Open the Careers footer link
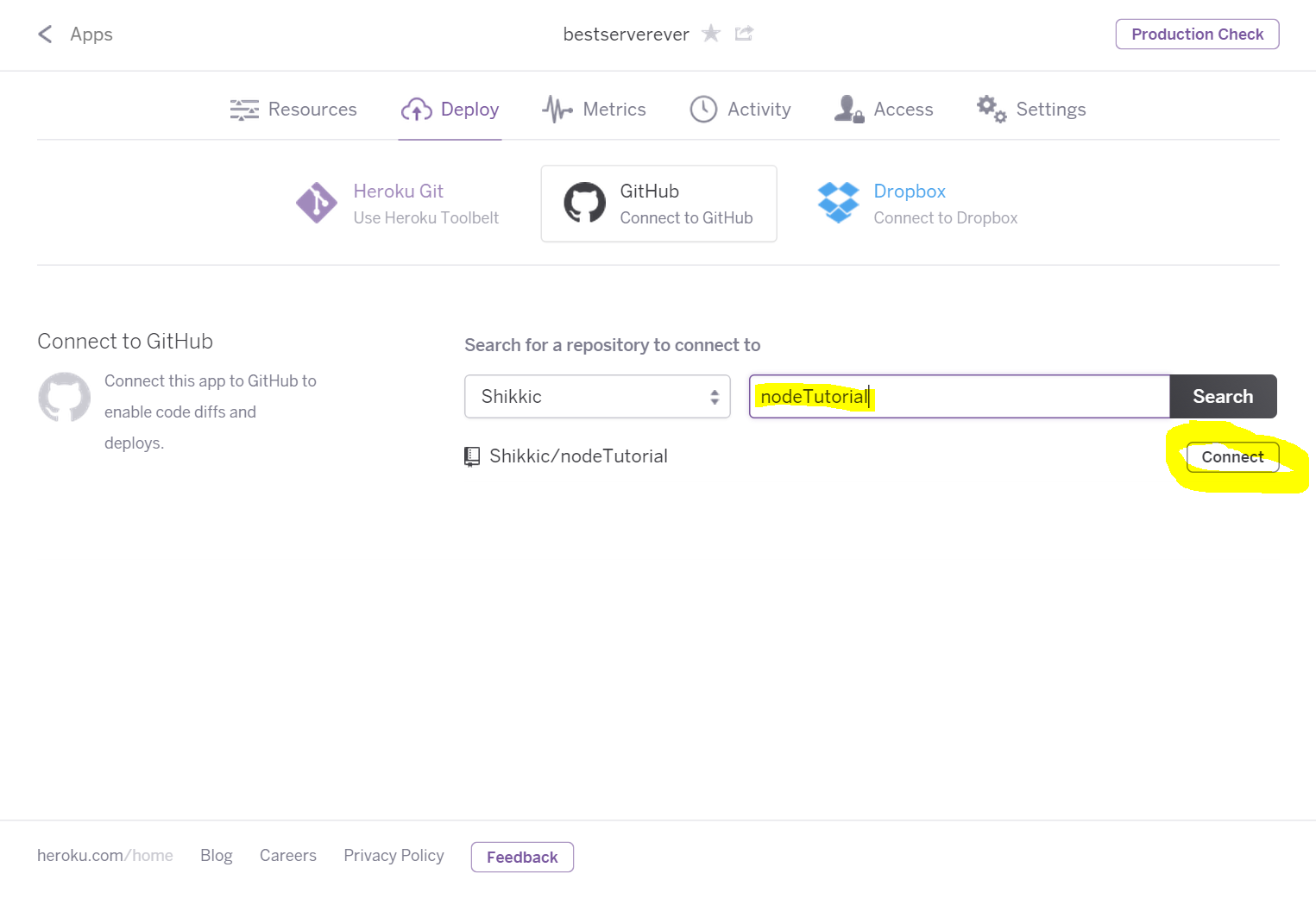 (x=288, y=856)
